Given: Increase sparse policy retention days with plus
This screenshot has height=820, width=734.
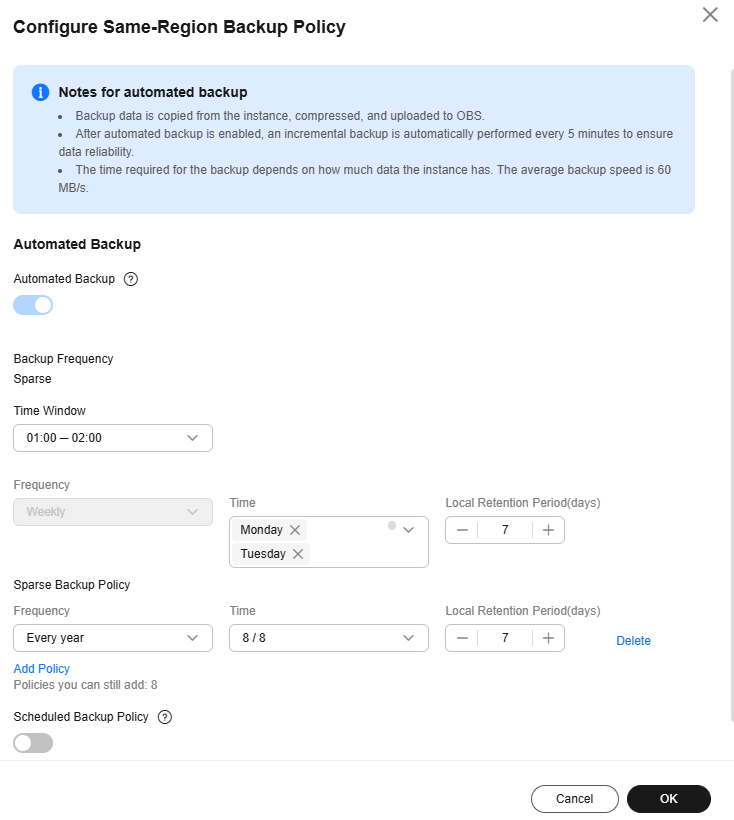Looking at the screenshot, I should [548, 638].
